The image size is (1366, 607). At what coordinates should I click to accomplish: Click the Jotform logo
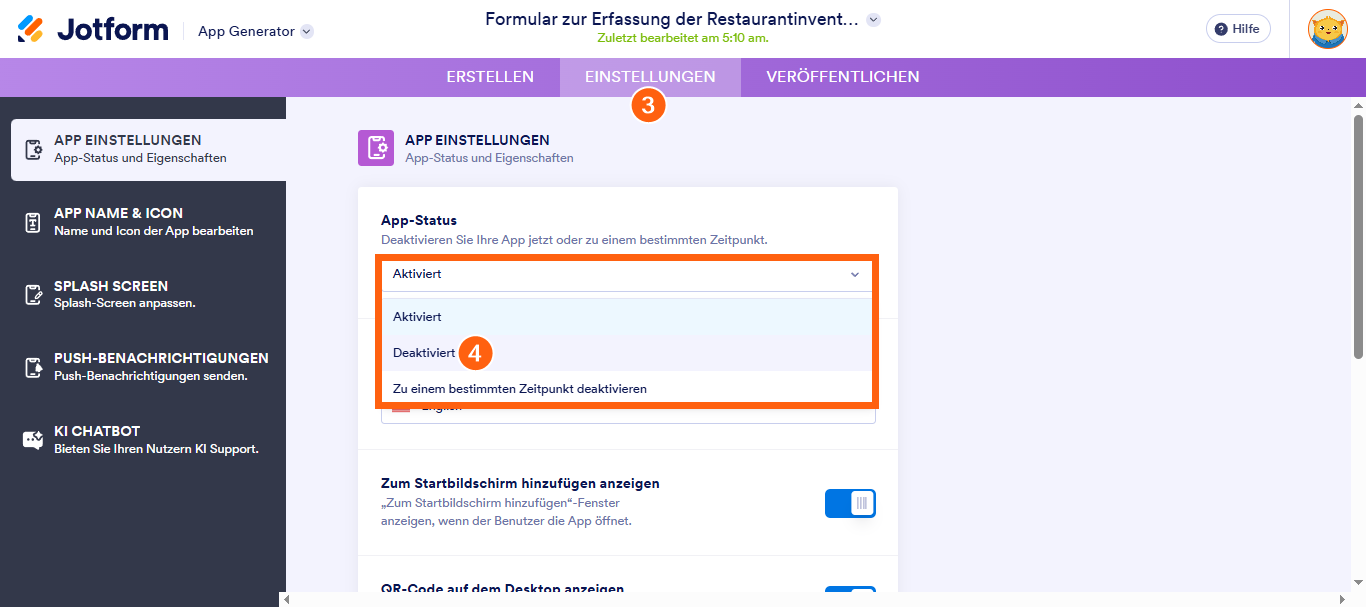93,29
